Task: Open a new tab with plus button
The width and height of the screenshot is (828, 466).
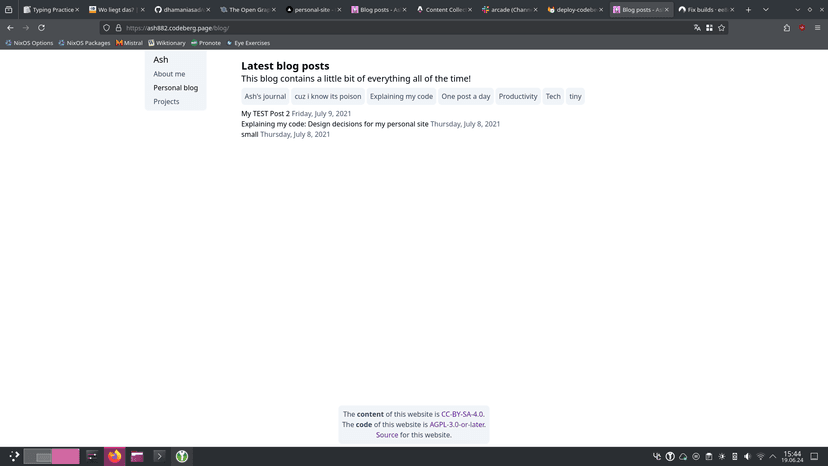Action: coord(748,9)
